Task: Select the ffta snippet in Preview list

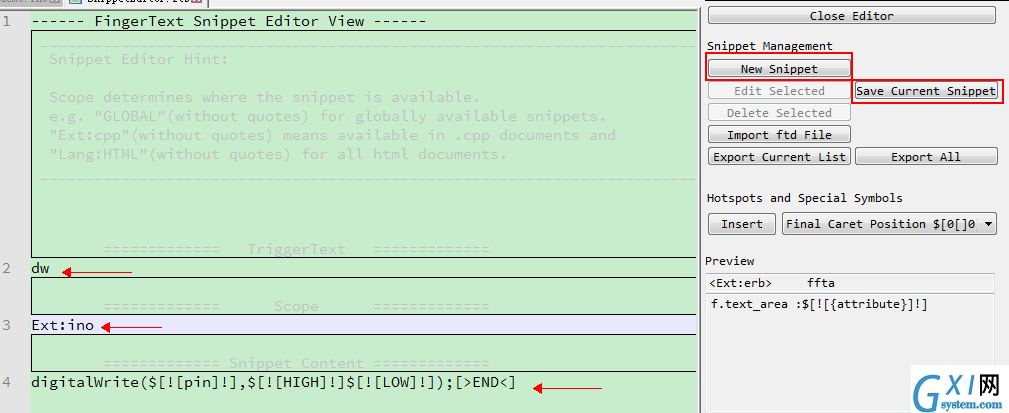Action: click(x=851, y=283)
